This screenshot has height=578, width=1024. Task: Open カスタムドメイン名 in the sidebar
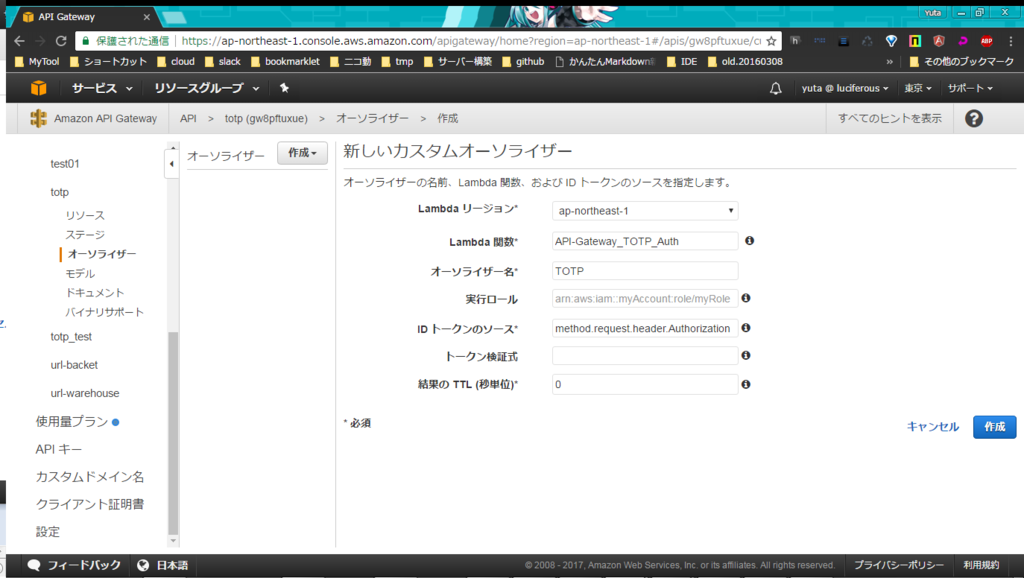click(89, 477)
